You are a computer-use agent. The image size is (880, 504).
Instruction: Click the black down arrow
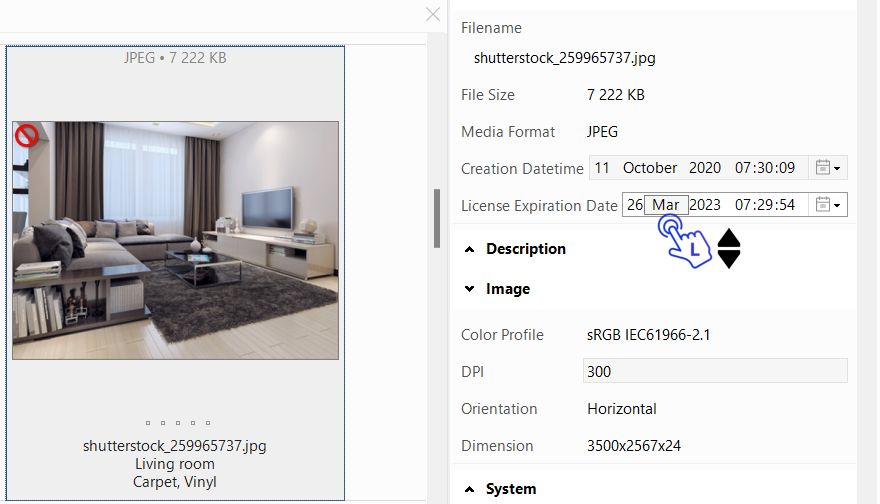click(729, 259)
